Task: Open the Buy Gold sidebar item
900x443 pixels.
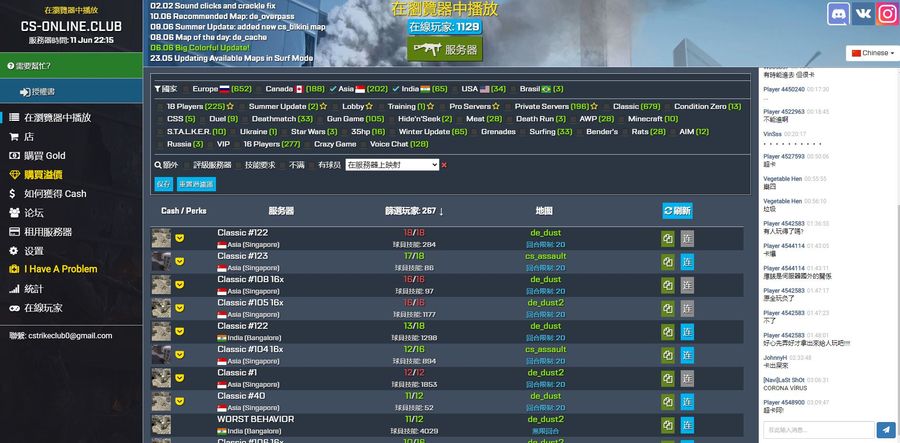Action: coord(45,155)
